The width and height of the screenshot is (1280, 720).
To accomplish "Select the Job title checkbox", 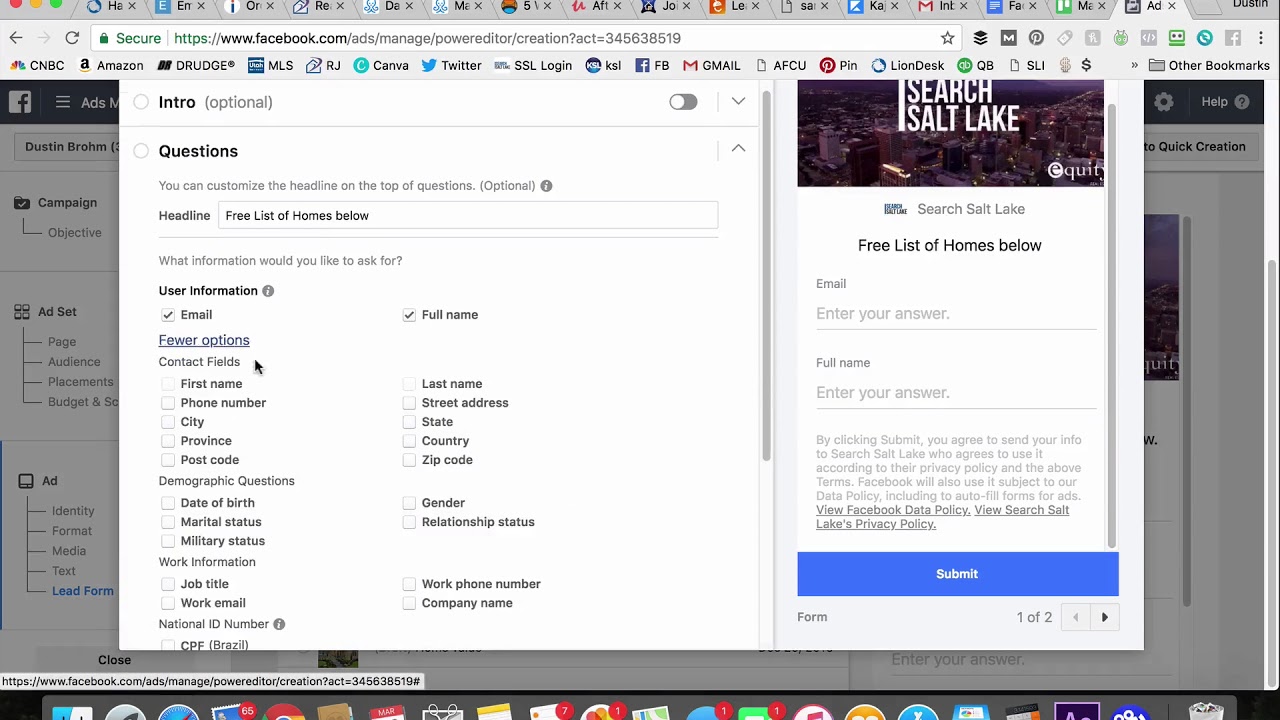I will (x=168, y=584).
